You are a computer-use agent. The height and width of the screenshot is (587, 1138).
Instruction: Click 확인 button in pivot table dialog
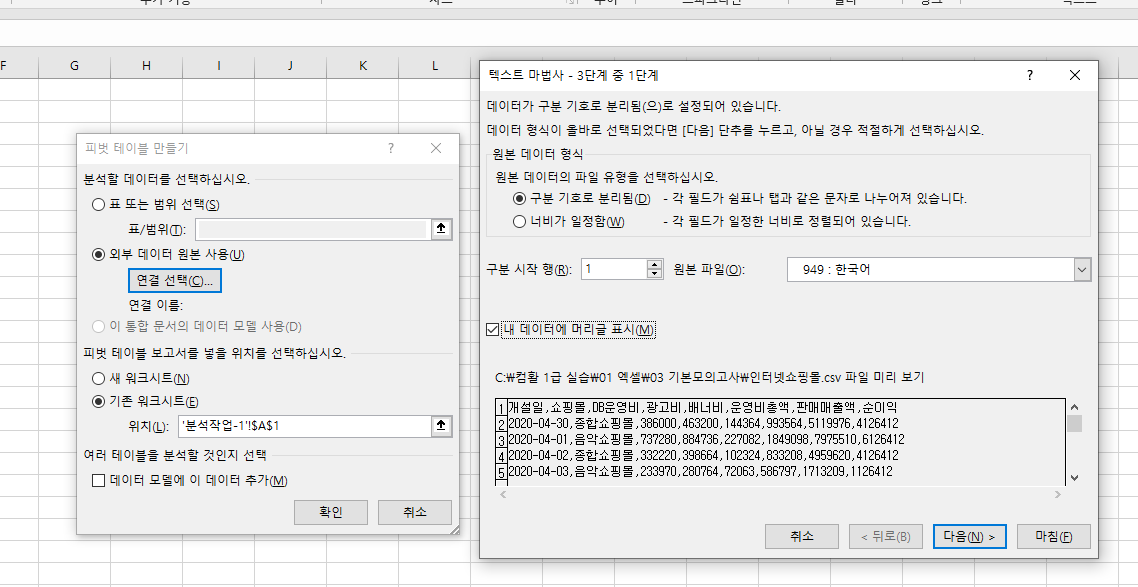(331, 512)
